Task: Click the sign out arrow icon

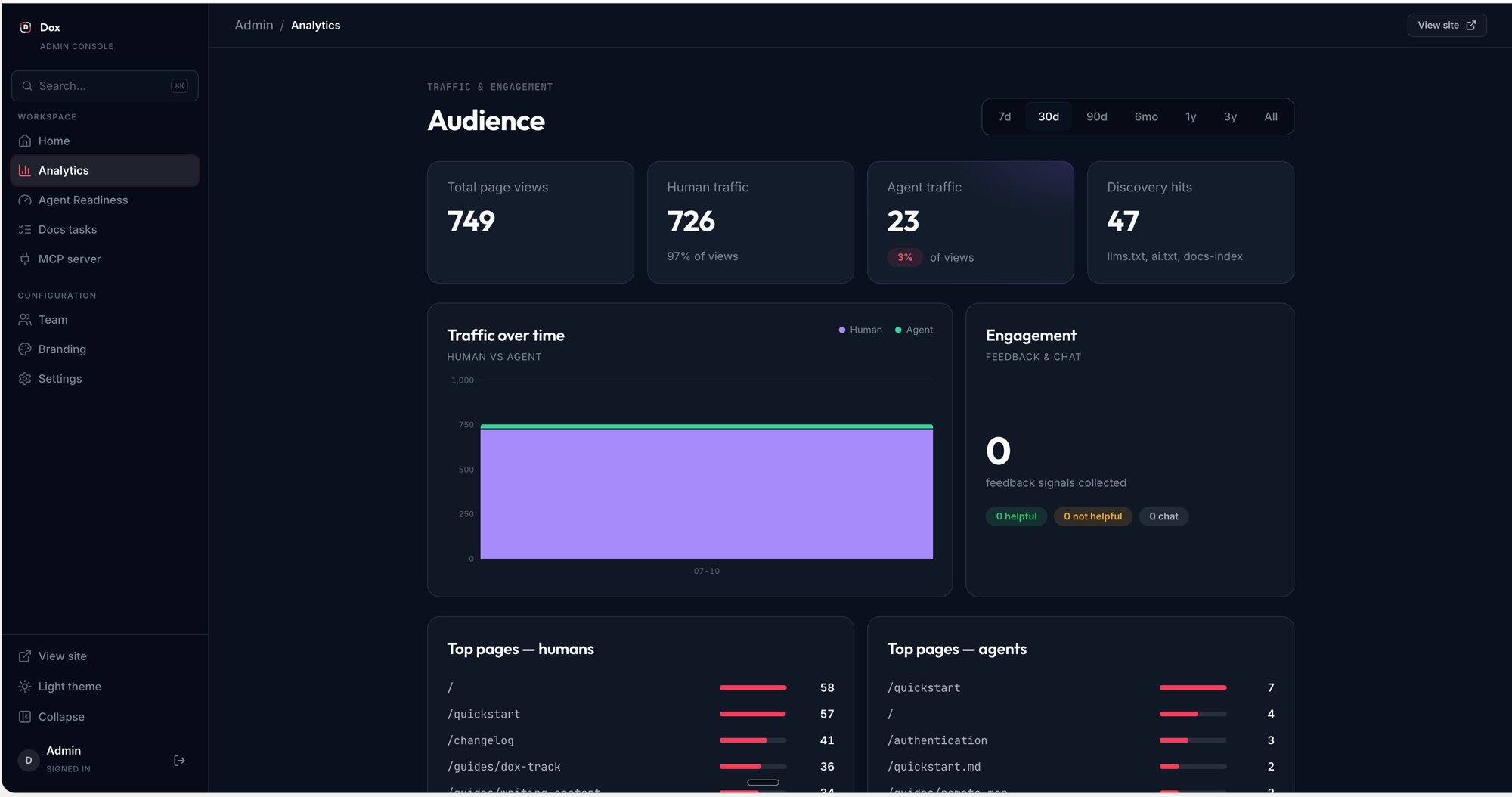Action: (179, 760)
